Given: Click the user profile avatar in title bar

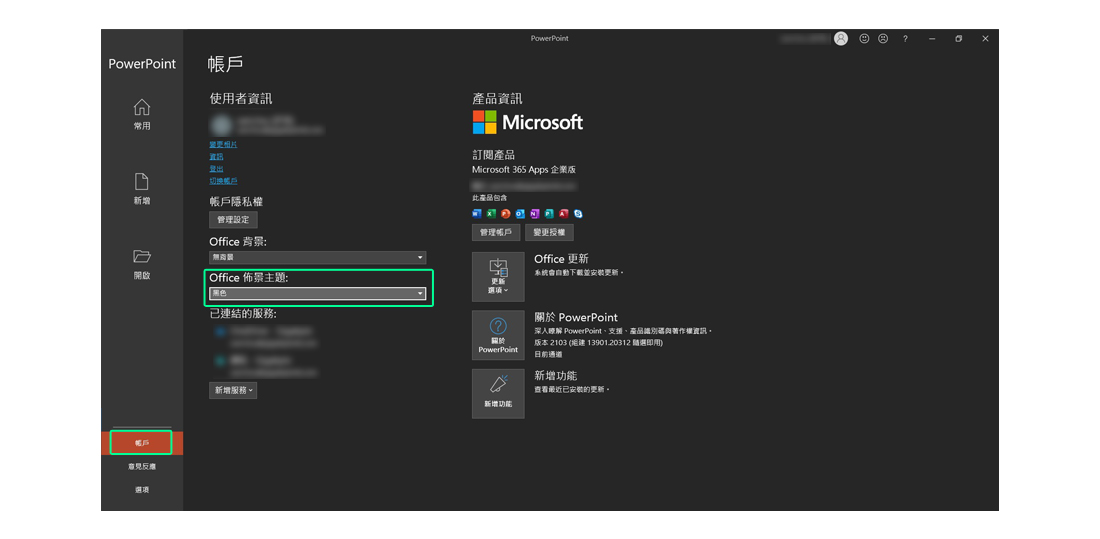Looking at the screenshot, I should pyautogui.click(x=840, y=39).
